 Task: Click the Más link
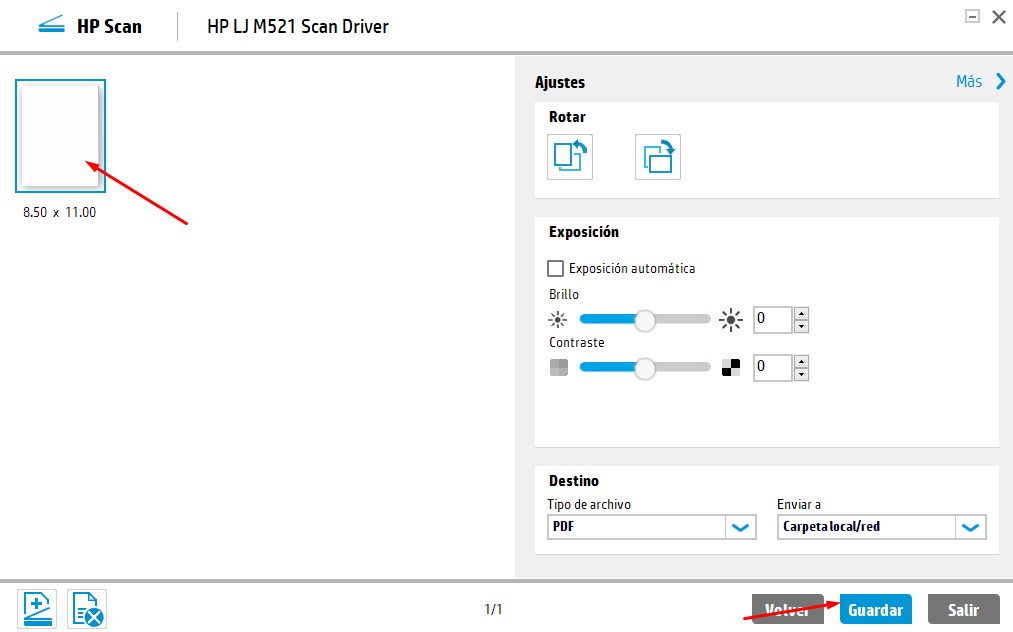tap(969, 81)
